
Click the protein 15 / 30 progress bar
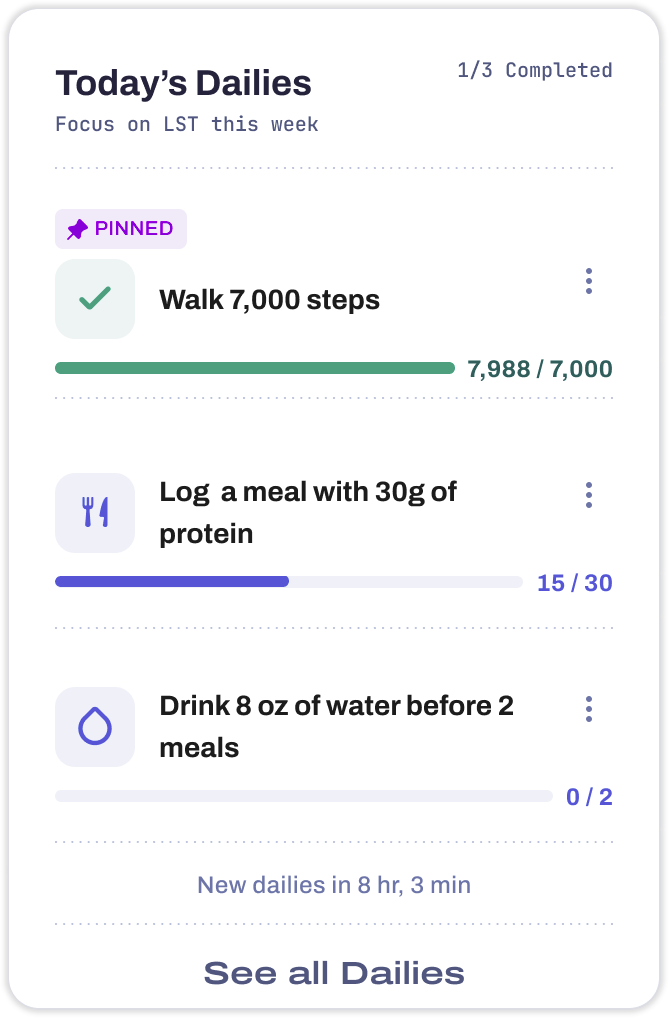(x=288, y=582)
